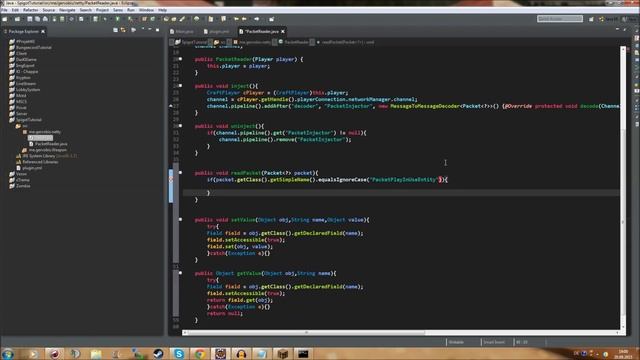Click me.gencobix.netty in the editor breadcrumb

(x=252, y=42)
